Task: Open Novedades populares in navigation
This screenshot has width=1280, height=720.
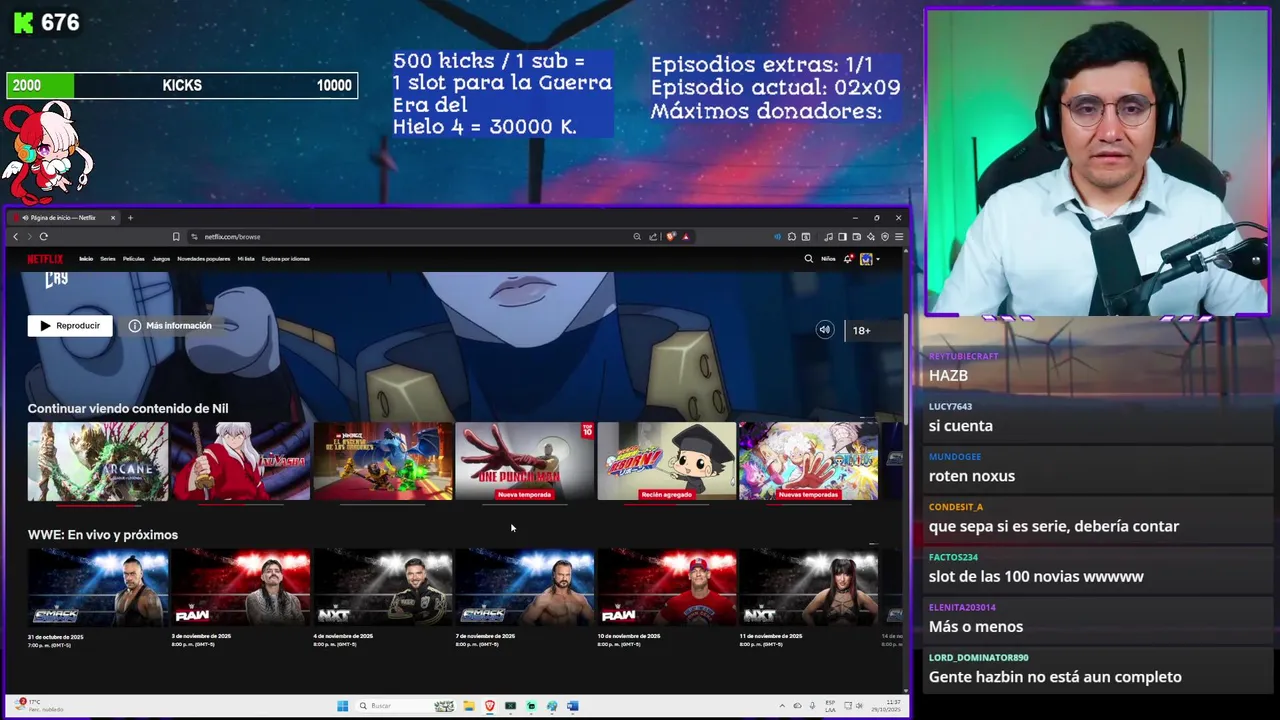Action: tap(204, 259)
